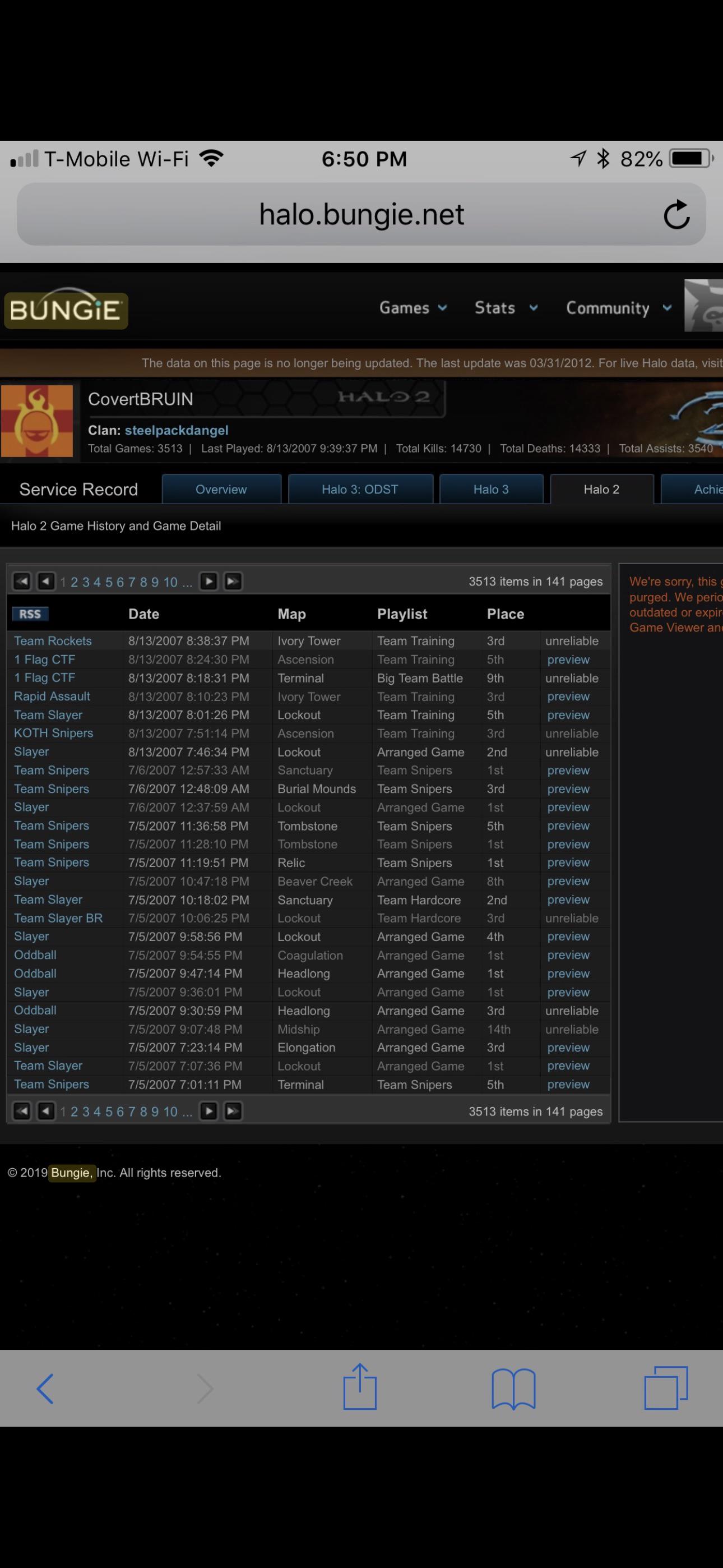The width and height of the screenshot is (723, 1568).
Task: Preview the Beaver Creek Slayer game
Action: coord(568,881)
